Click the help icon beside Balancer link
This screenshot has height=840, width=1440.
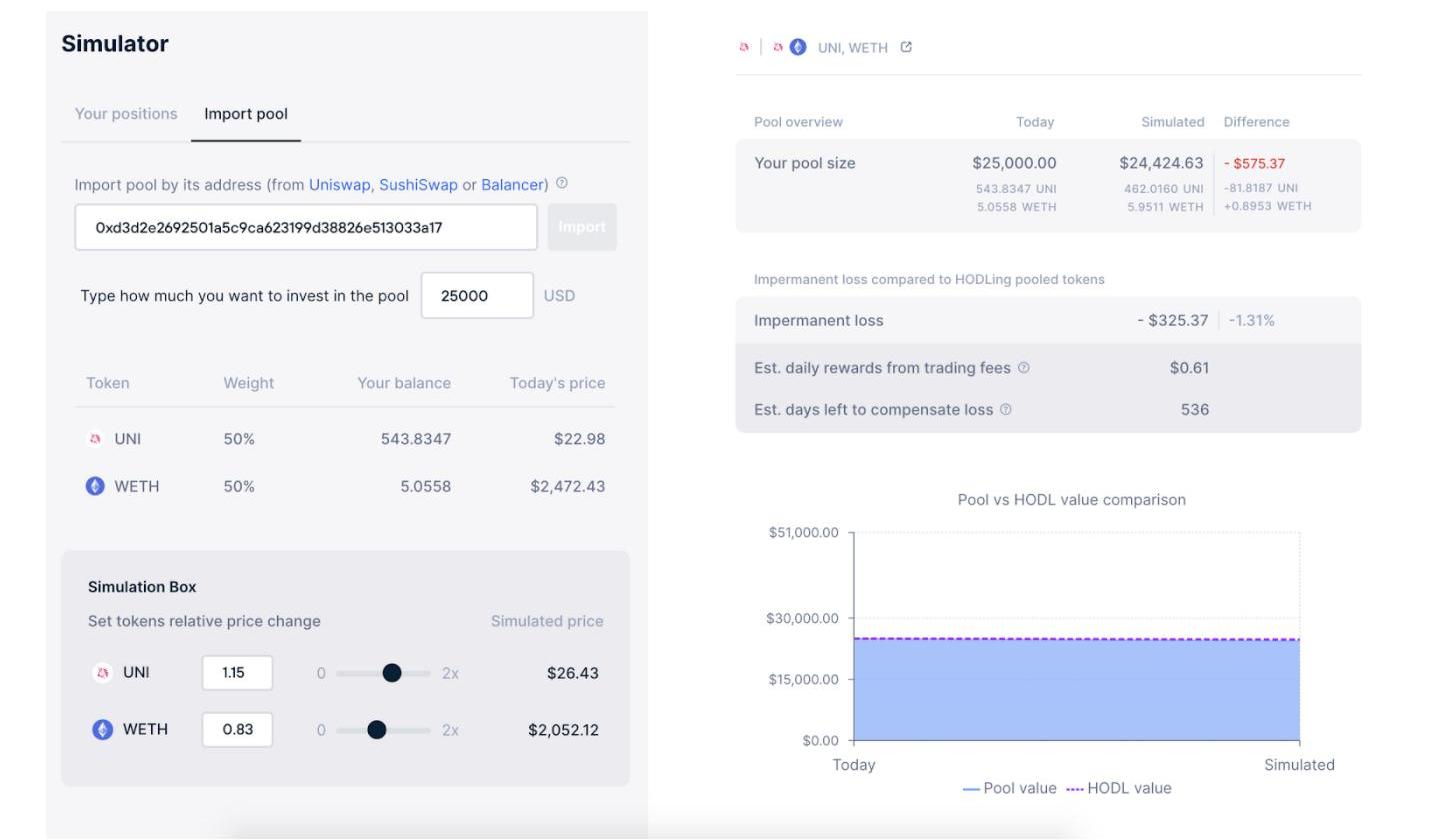[x=562, y=184]
